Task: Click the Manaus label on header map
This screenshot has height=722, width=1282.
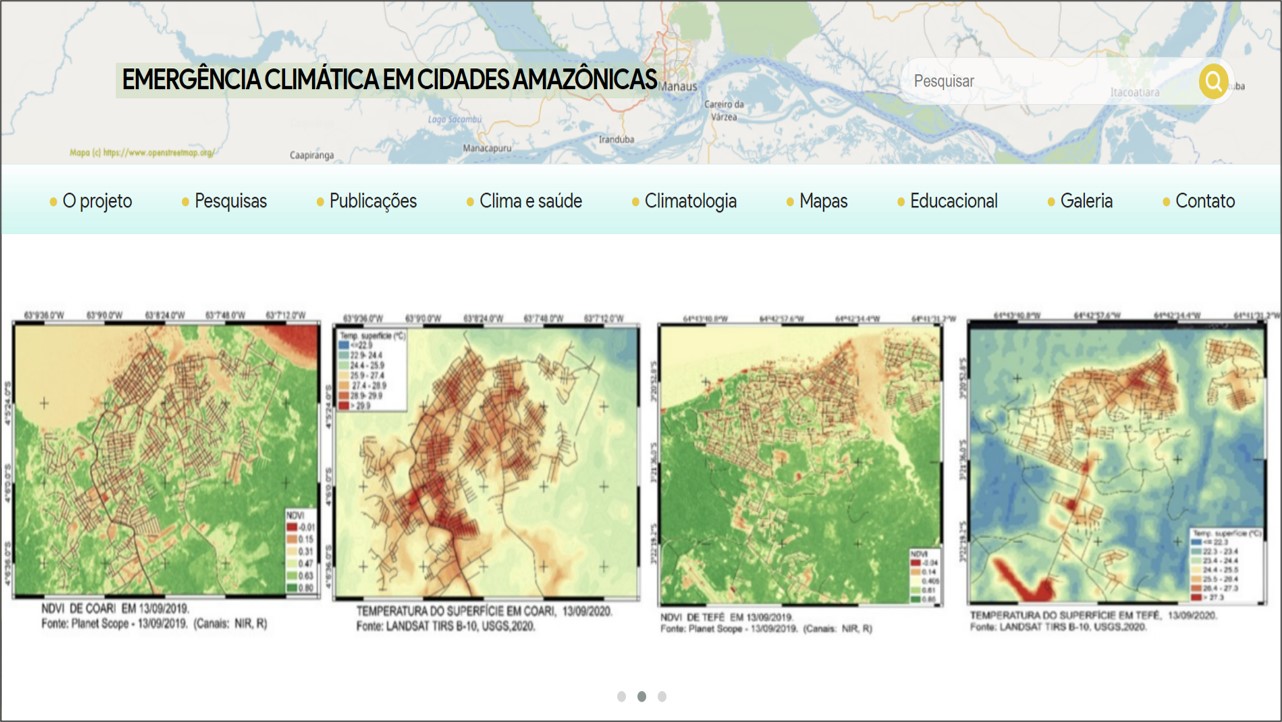Action: click(x=679, y=87)
